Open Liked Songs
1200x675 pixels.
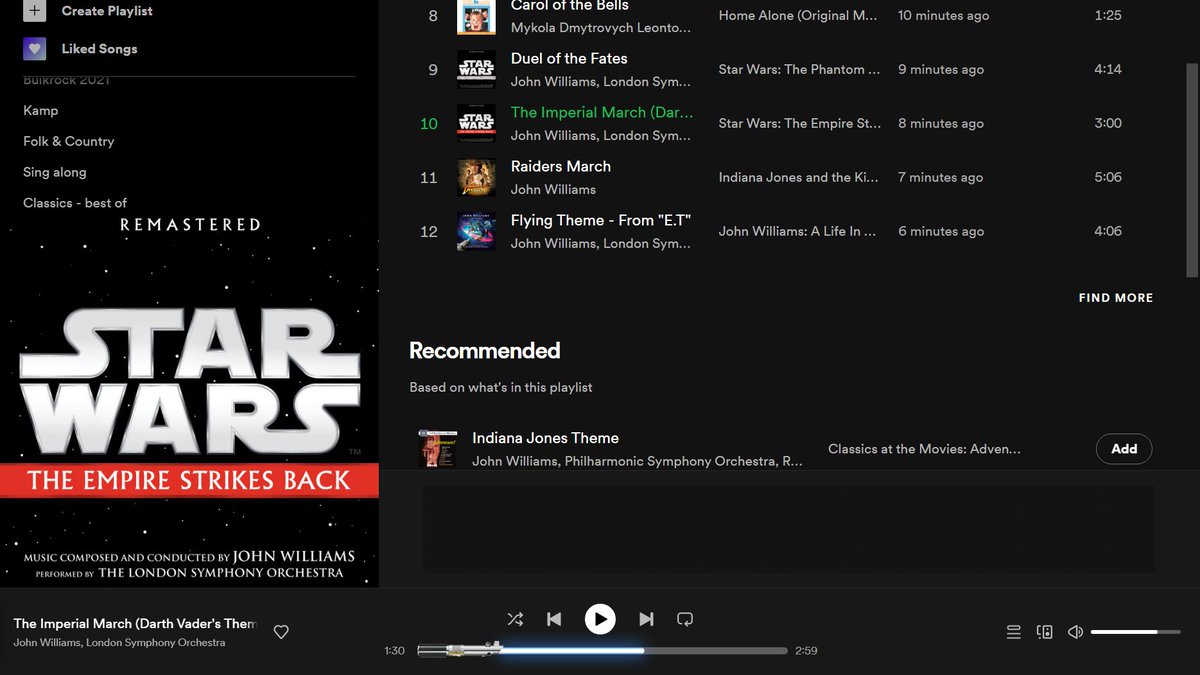[x=99, y=48]
